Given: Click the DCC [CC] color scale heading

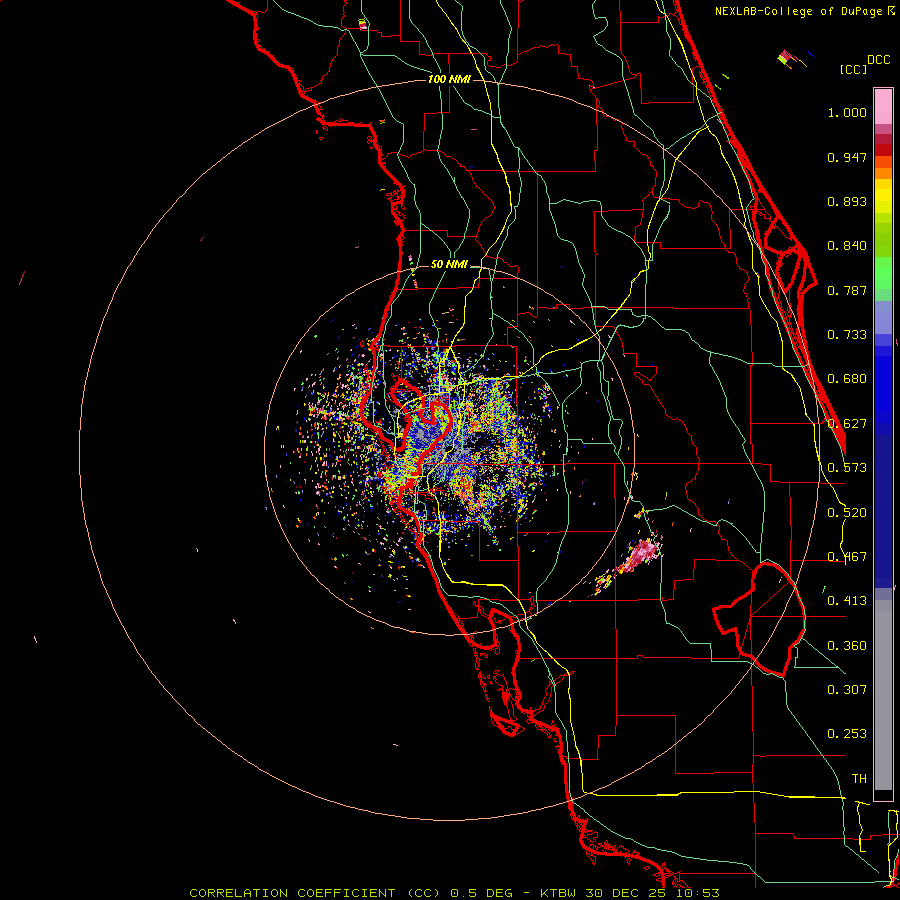Looking at the screenshot, I should [864, 64].
